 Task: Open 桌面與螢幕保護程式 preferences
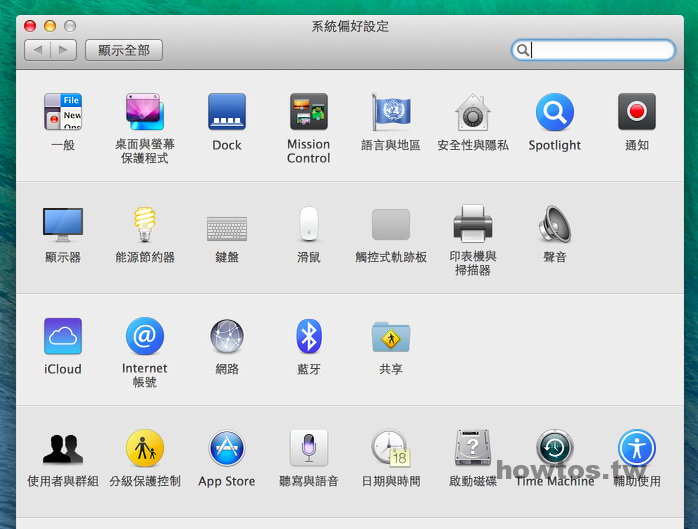(x=145, y=112)
